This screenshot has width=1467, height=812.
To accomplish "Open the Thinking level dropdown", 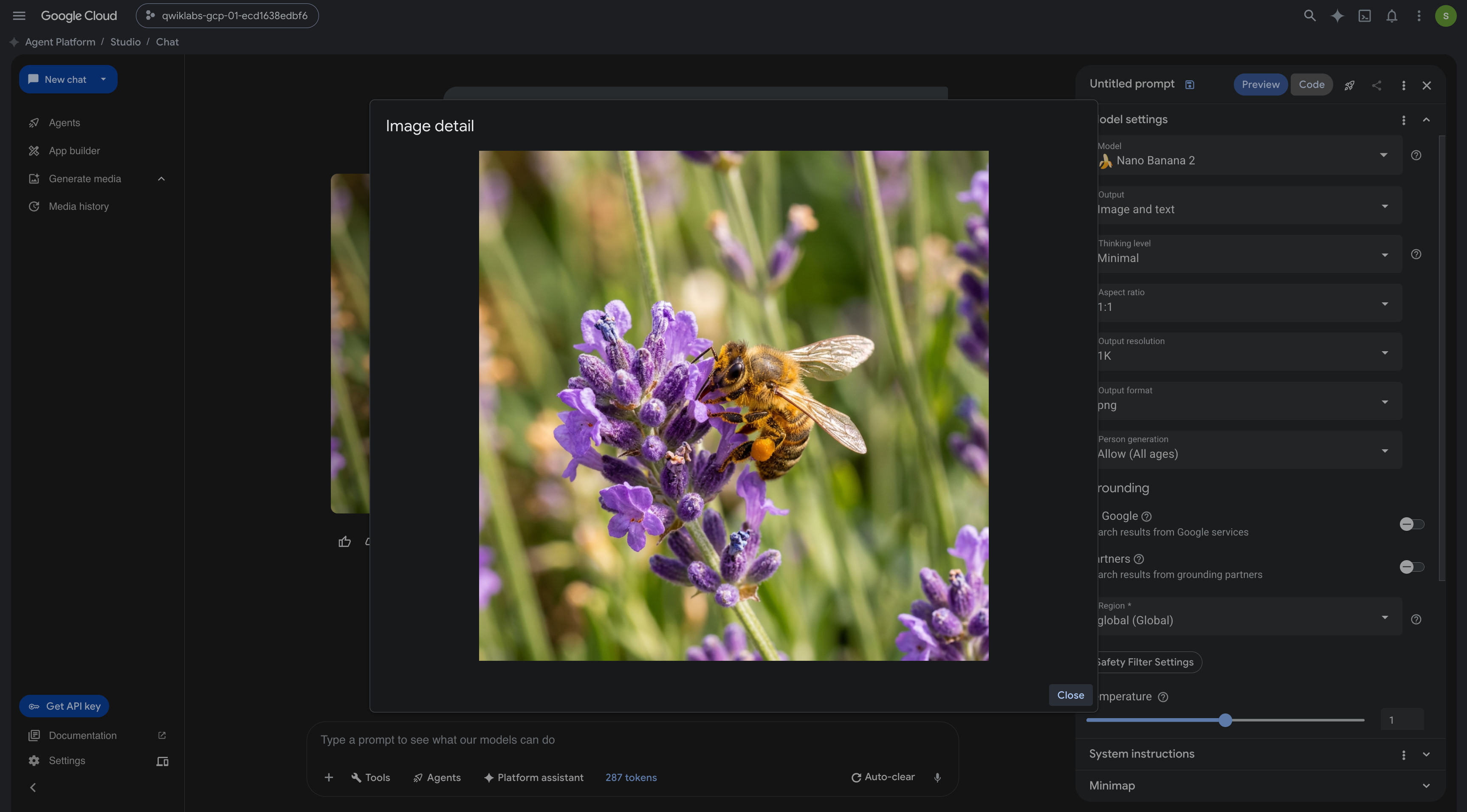I will 1250,254.
